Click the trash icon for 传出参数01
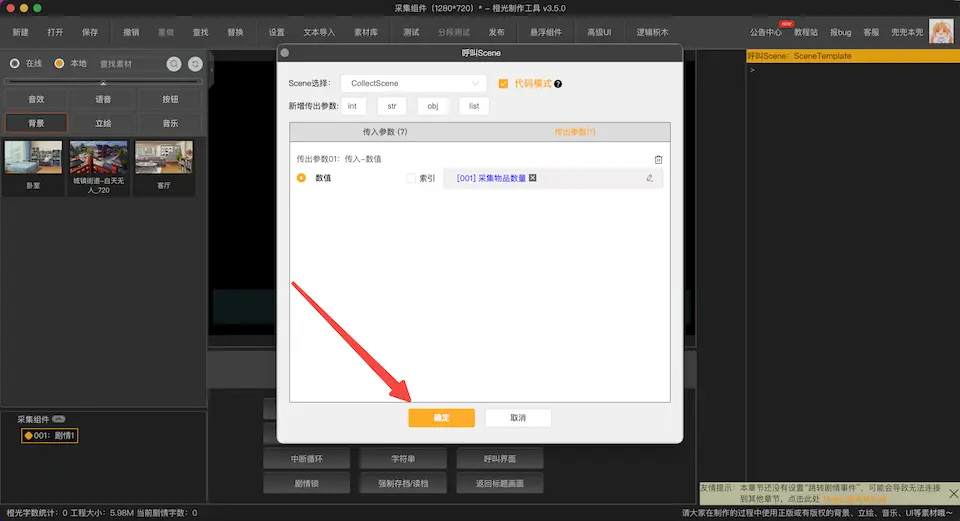Image resolution: width=960 pixels, height=521 pixels. tap(658, 159)
